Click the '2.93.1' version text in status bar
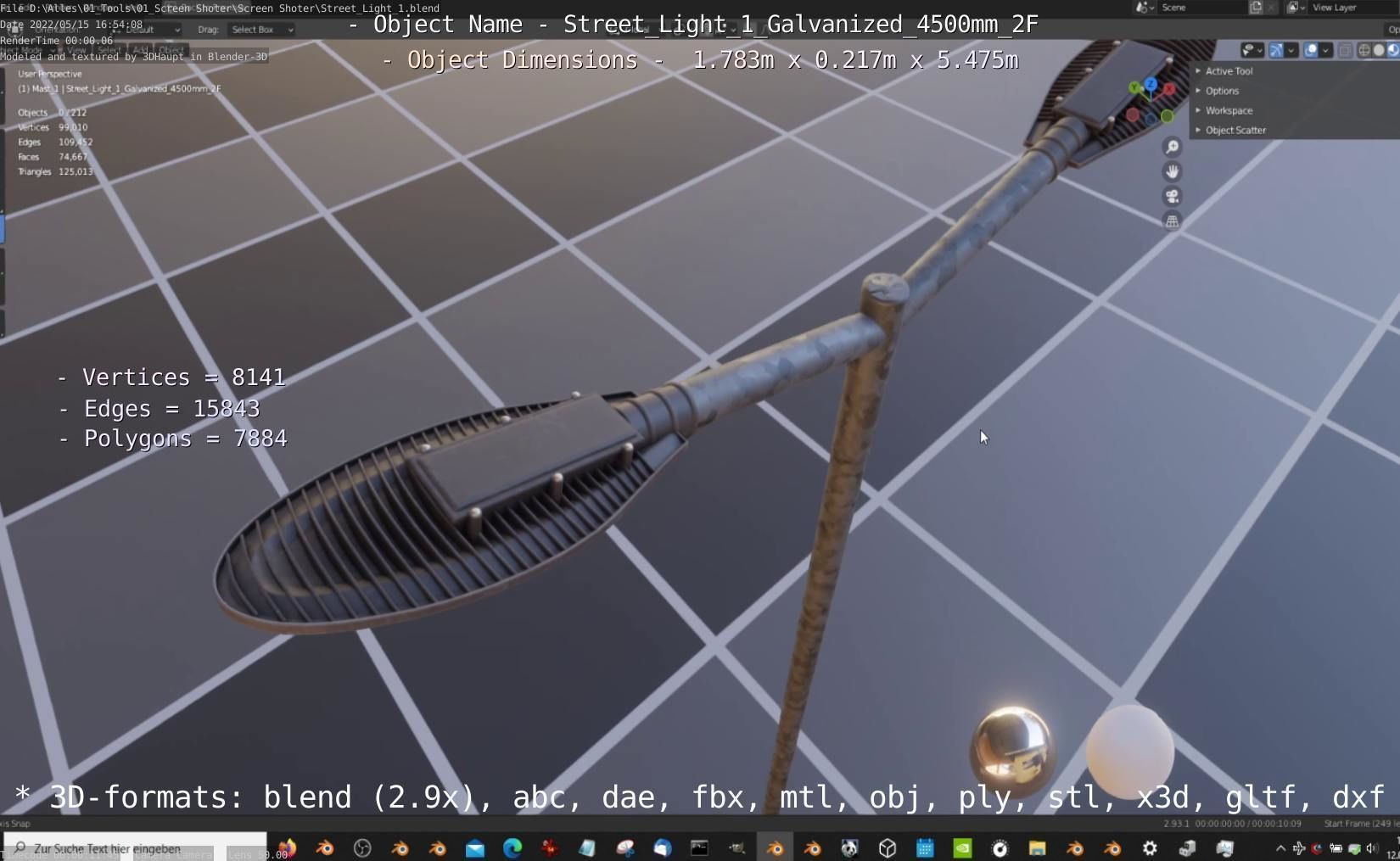This screenshot has height=861, width=1400. tap(1176, 824)
